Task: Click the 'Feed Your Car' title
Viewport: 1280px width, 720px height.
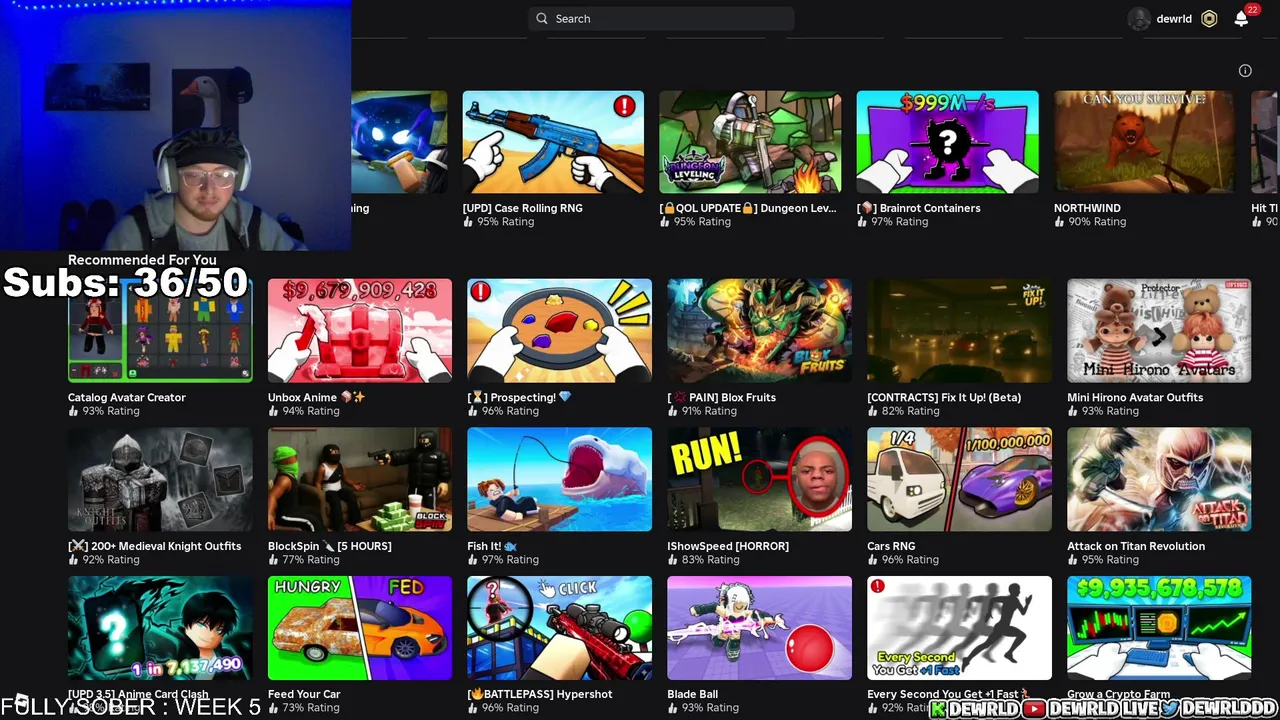Action: coord(304,694)
